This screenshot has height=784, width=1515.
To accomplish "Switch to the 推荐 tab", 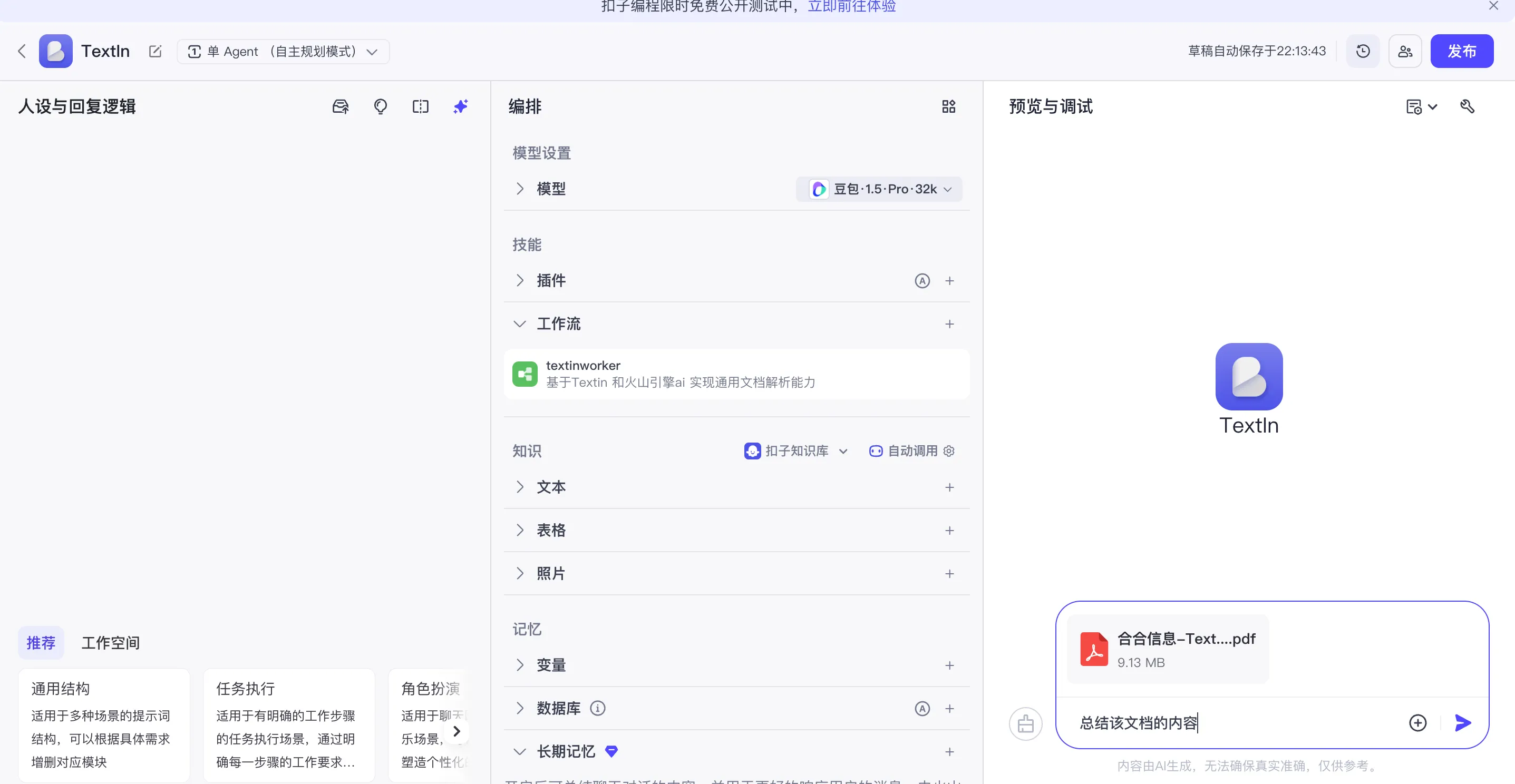I will coord(41,643).
